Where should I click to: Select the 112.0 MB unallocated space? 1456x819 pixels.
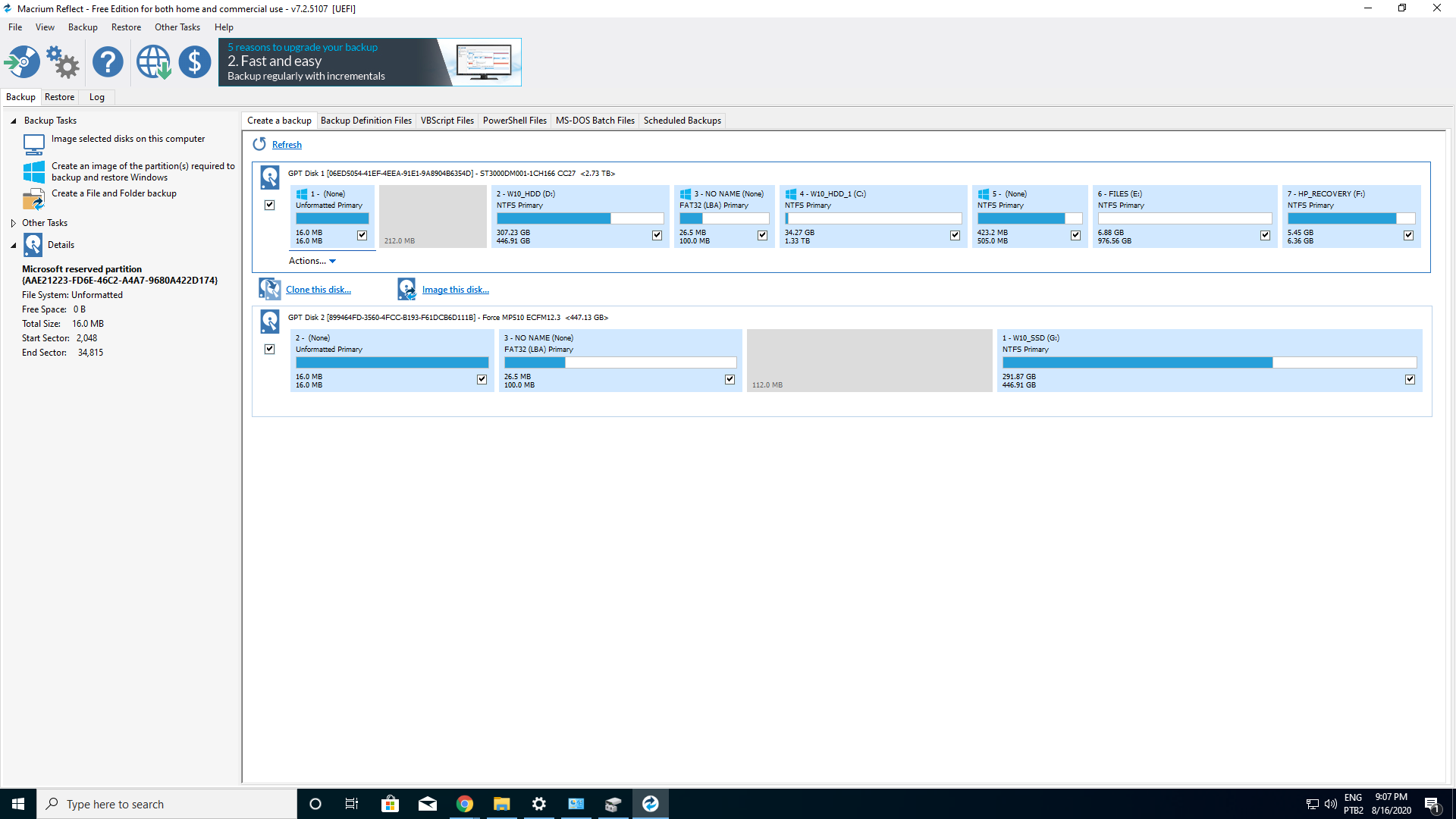[870, 360]
